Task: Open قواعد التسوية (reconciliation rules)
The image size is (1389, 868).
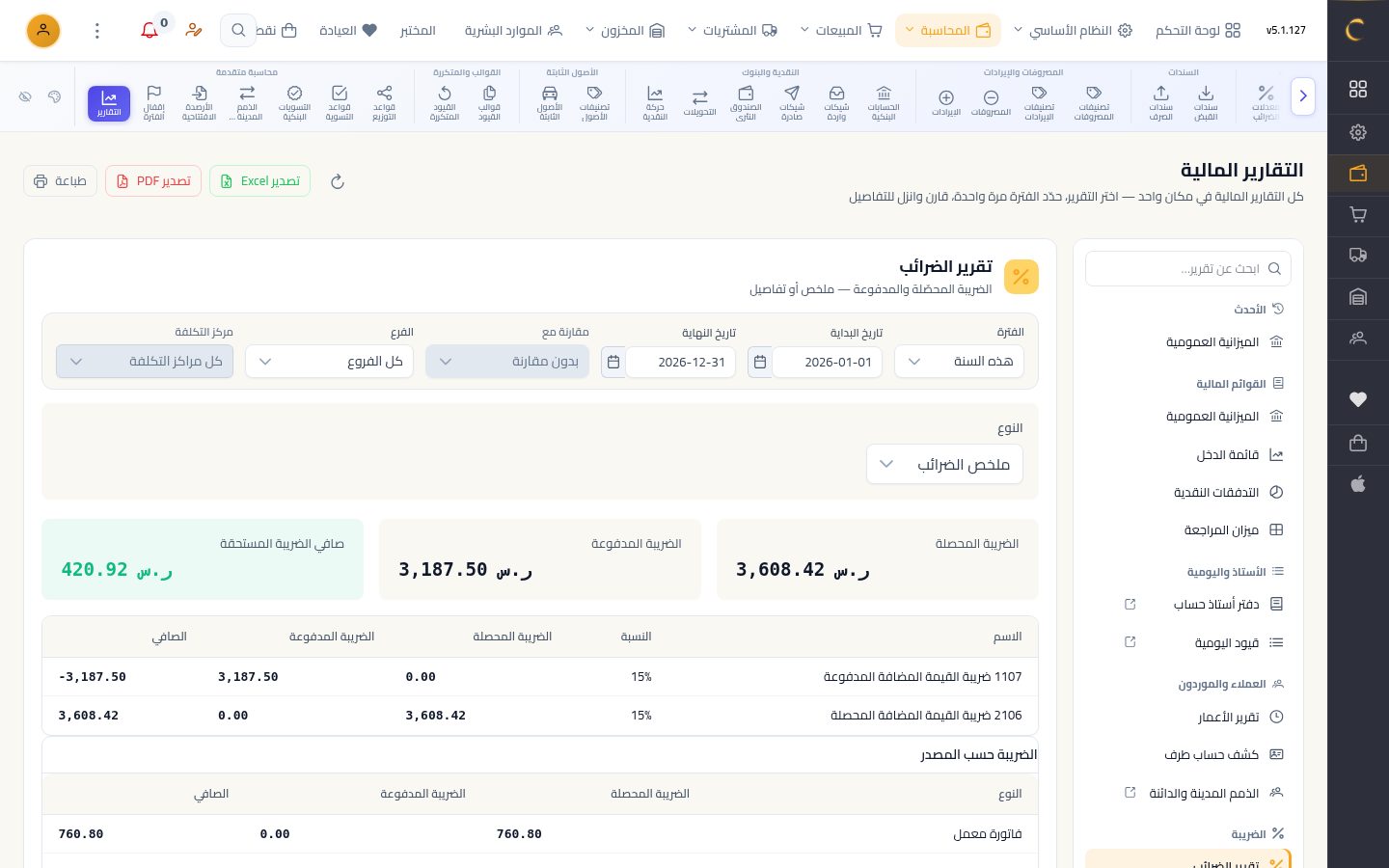Action: pos(340,103)
